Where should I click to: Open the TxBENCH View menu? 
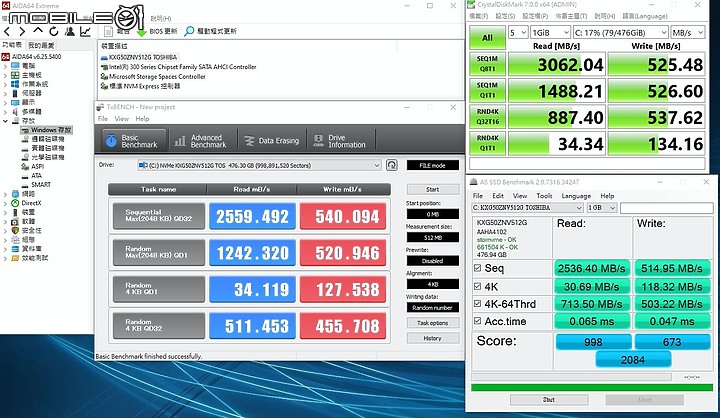121,119
